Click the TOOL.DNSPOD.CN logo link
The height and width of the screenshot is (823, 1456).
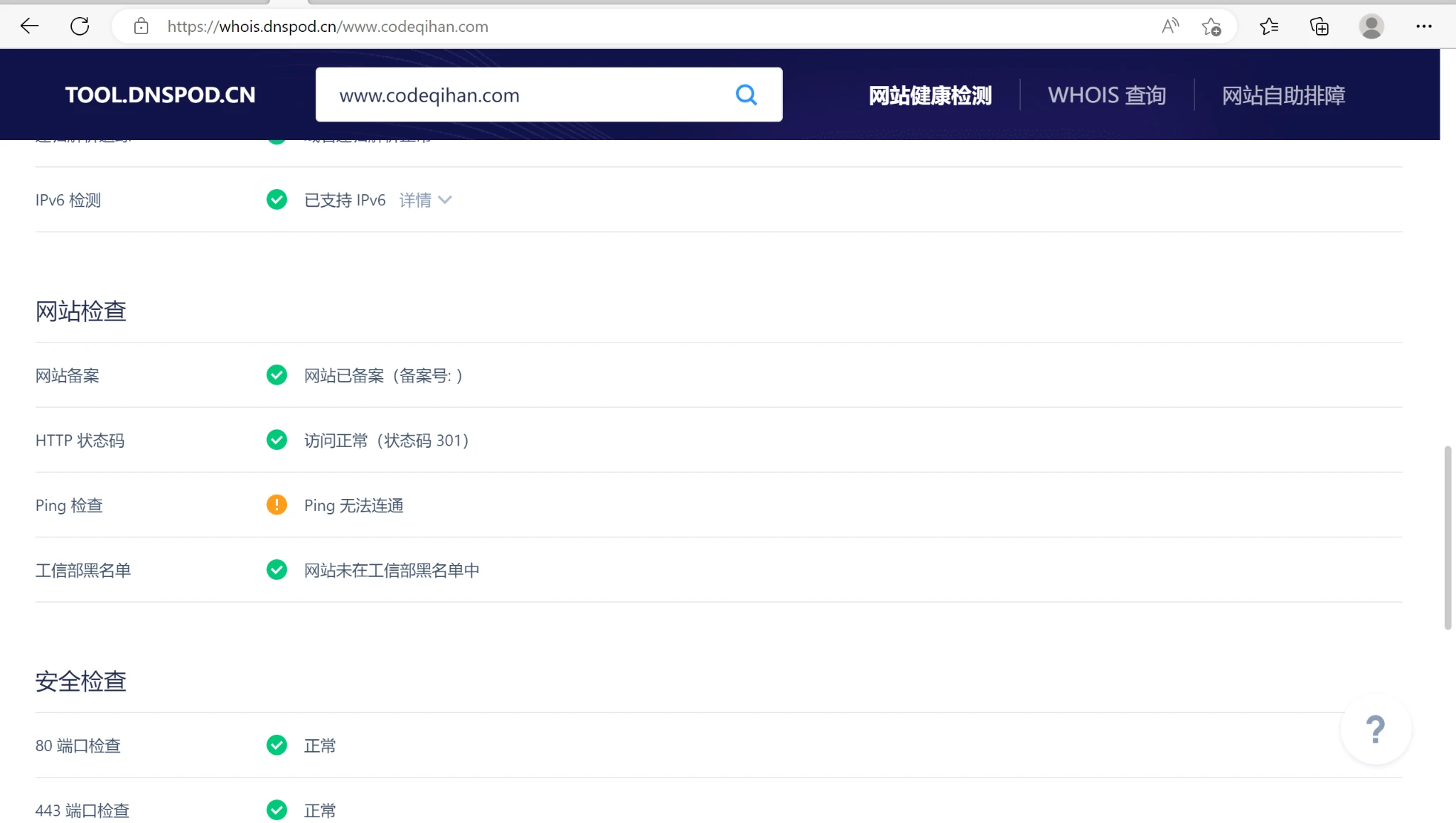(x=160, y=95)
